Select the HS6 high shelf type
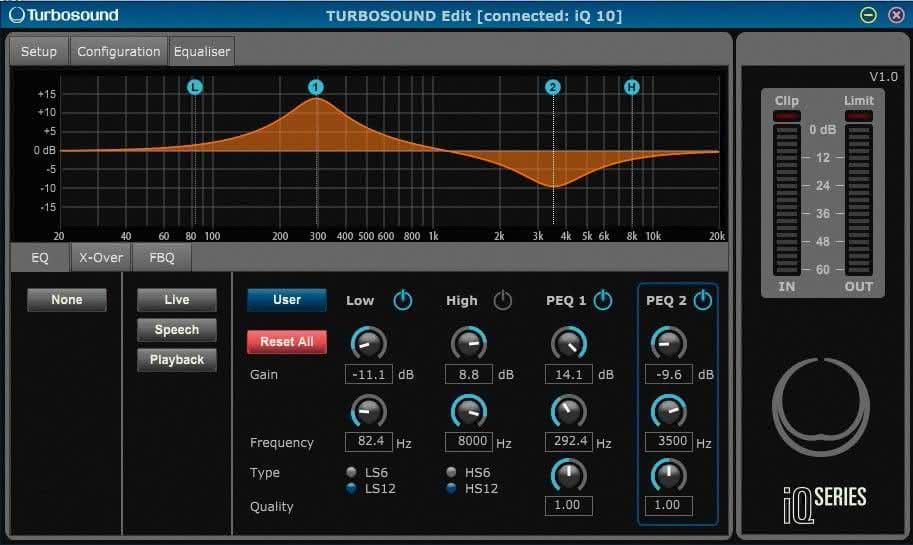 (x=451, y=472)
